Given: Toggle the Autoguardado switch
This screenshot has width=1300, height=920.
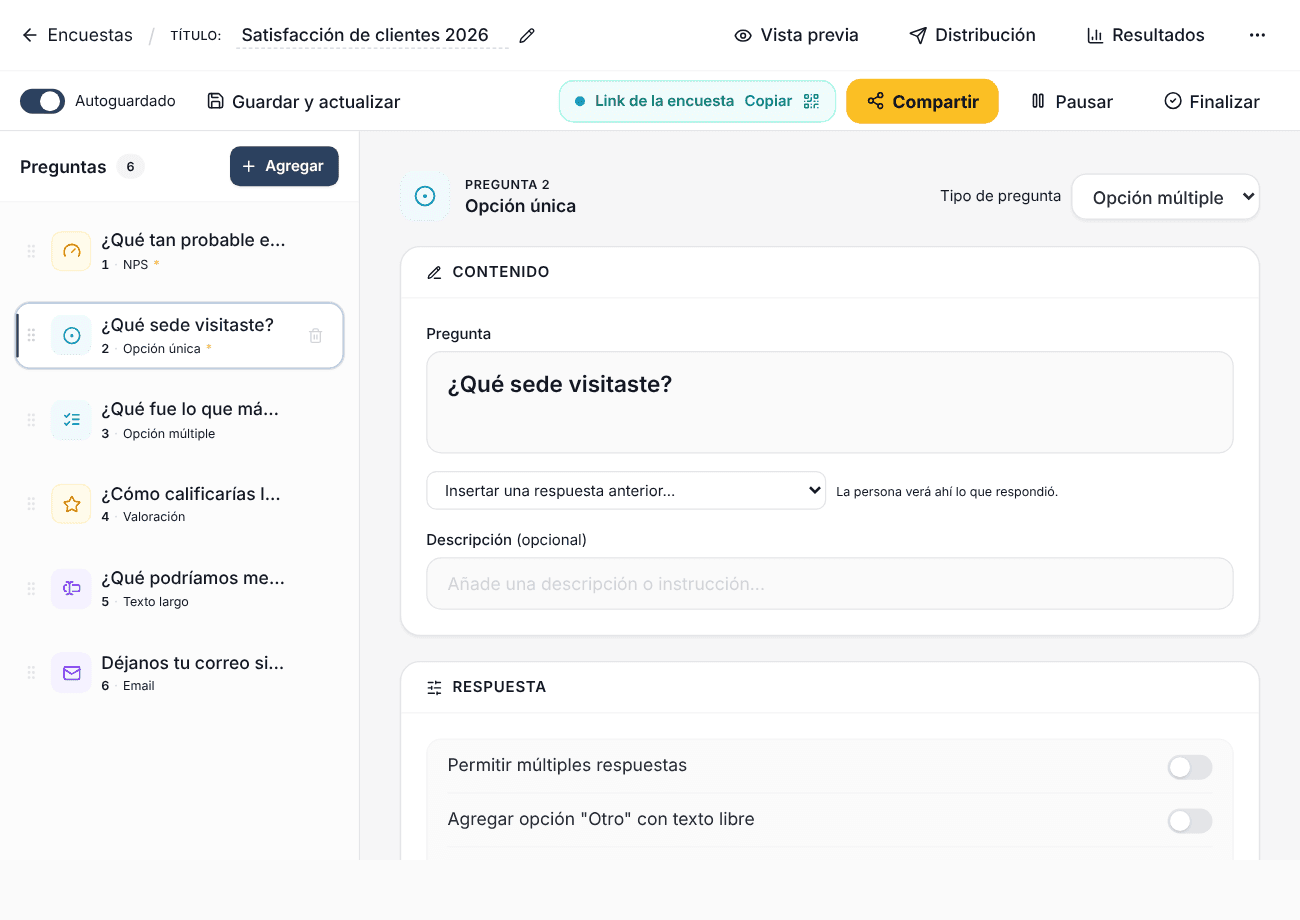Looking at the screenshot, I should pos(42,101).
